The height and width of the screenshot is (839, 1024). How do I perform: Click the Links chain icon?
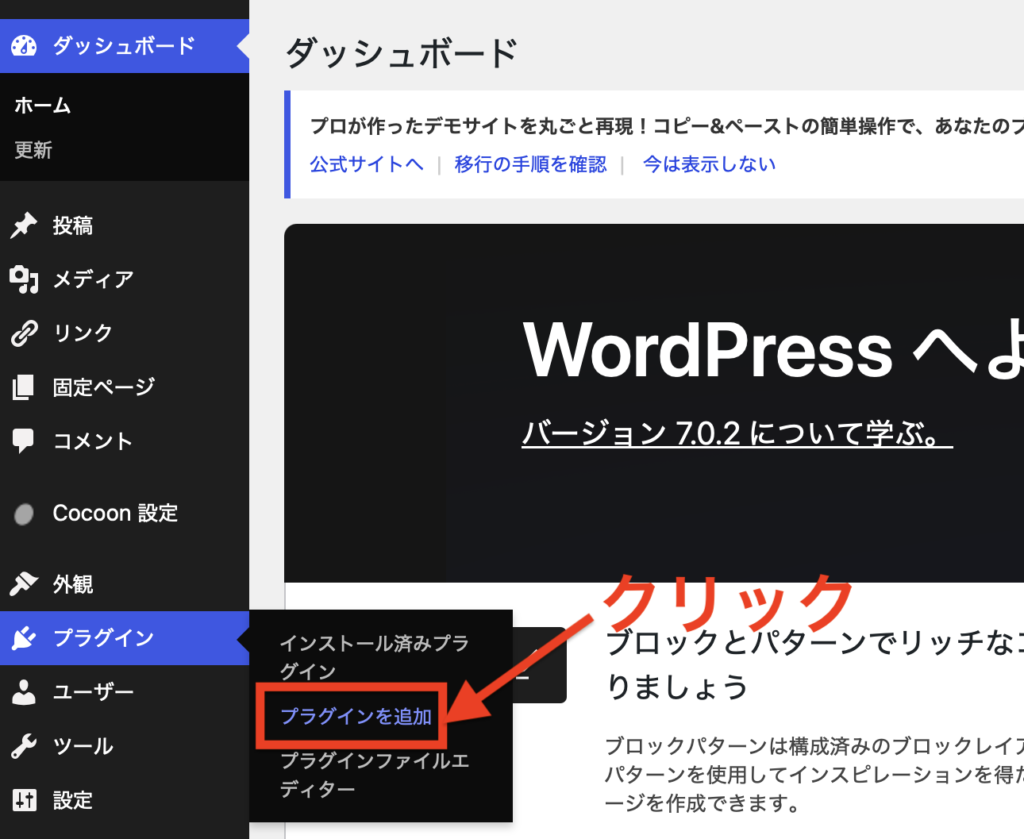coord(24,333)
